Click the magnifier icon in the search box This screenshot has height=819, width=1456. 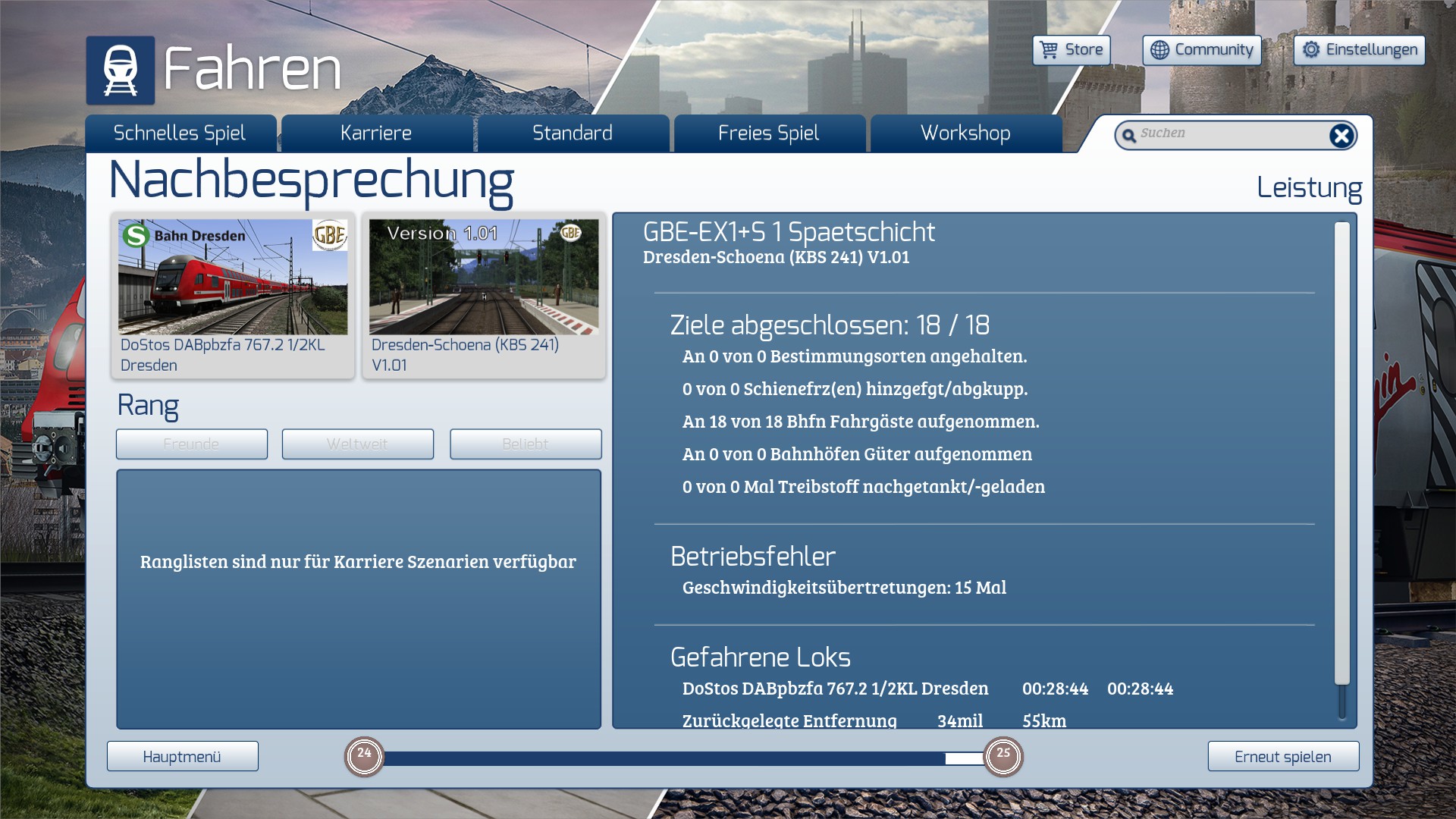[x=1129, y=136]
